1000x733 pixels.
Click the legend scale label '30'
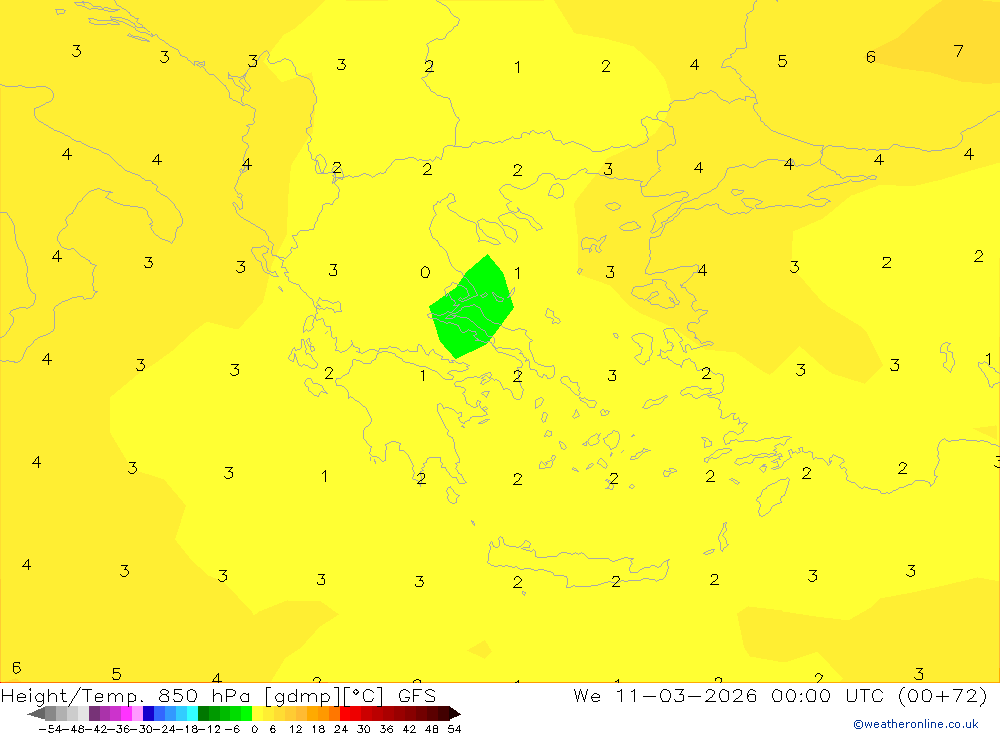pos(364,729)
